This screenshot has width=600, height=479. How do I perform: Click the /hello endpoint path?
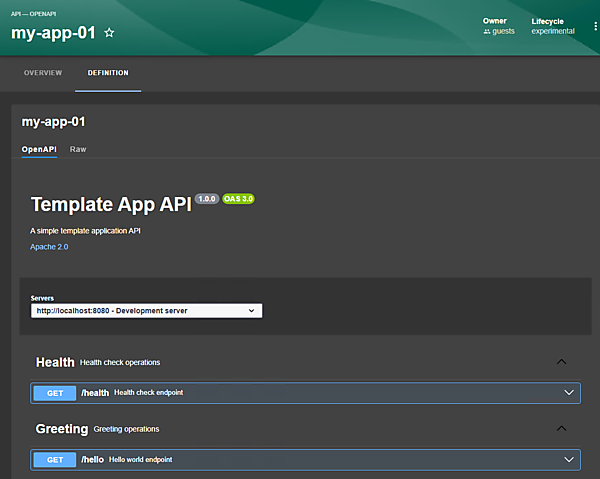92,460
